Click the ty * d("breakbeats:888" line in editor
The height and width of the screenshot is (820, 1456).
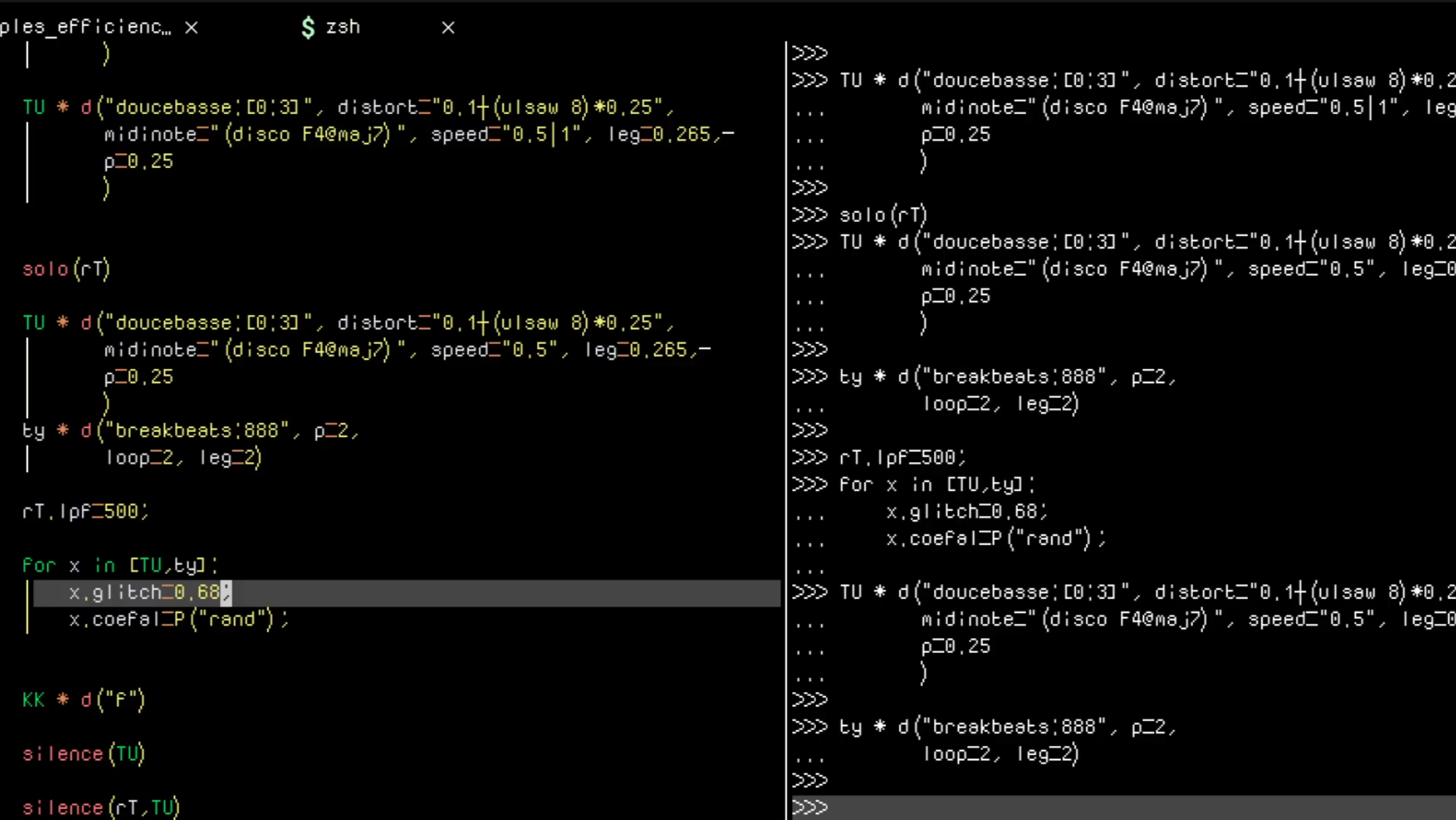coord(191,430)
